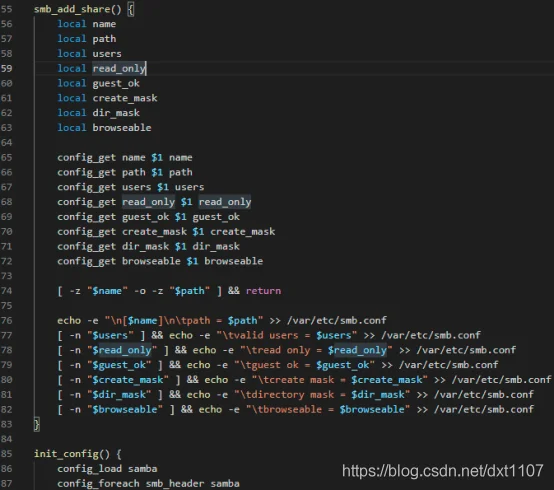Click 'config_get dir_mask' line
Viewport: 554px width, 490px height.
[148, 247]
